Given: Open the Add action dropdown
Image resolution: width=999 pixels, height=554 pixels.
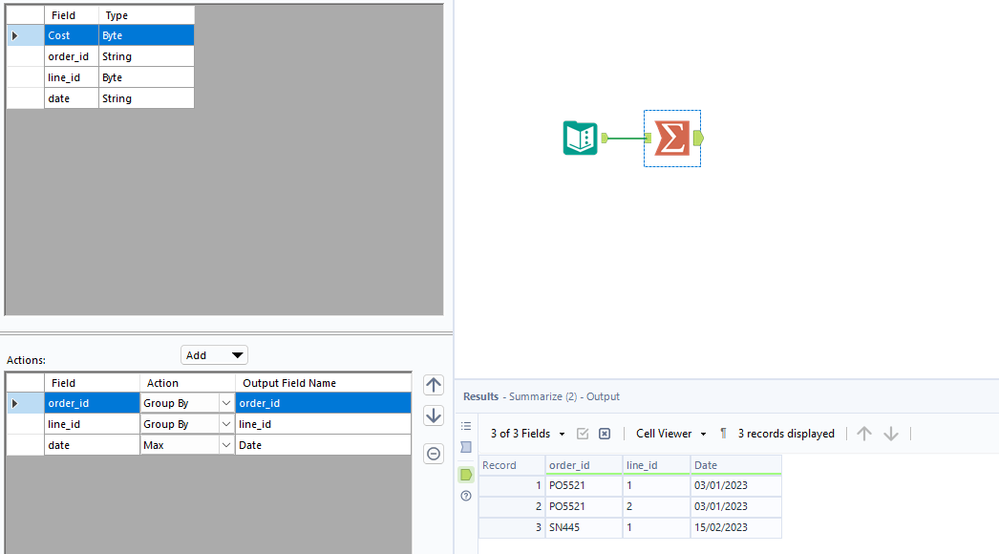Looking at the screenshot, I should [x=214, y=355].
